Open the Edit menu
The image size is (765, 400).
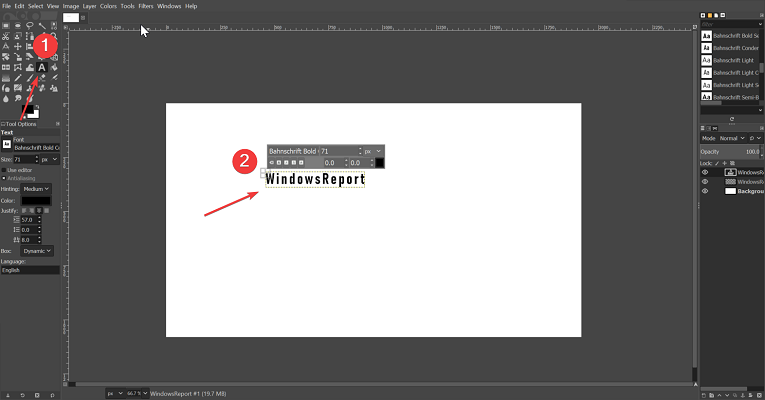tap(19, 6)
